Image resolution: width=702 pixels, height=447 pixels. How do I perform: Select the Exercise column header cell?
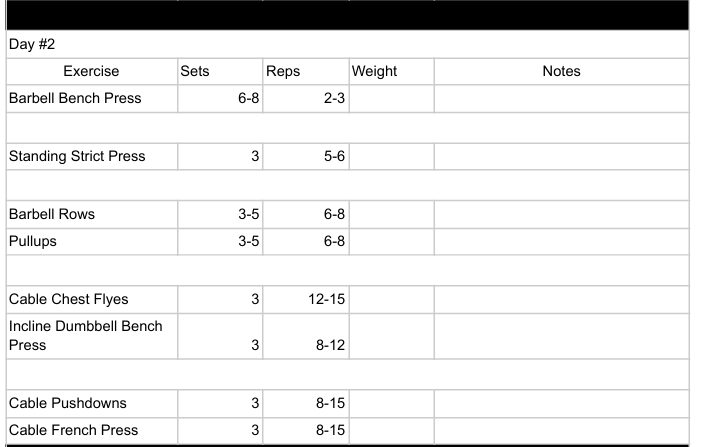91,71
